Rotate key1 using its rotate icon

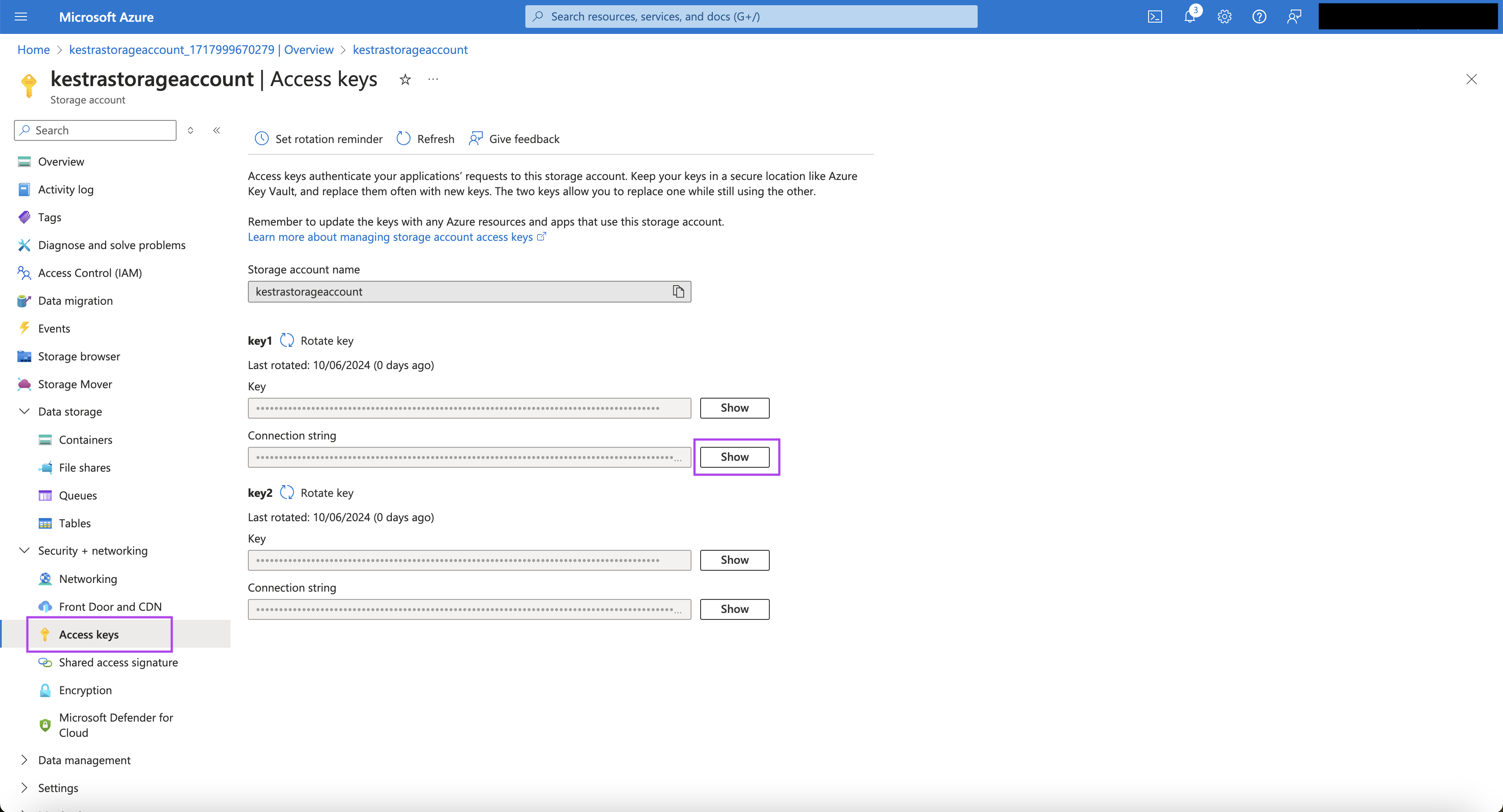click(x=287, y=340)
